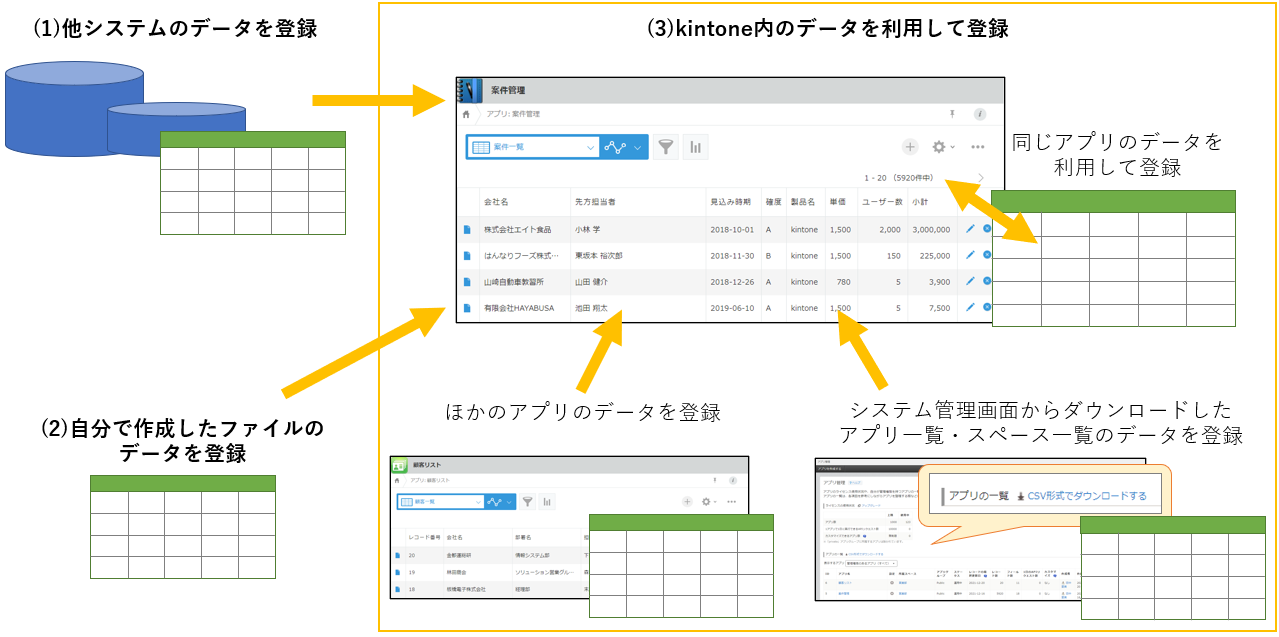Click the next page arrow beside 5920件中
This screenshot has height=637, width=1279.
pos(981,177)
